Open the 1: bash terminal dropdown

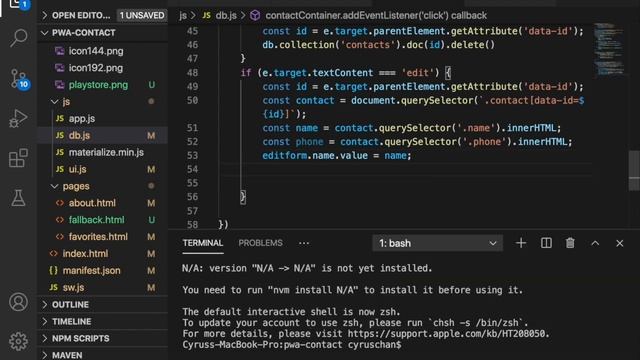point(438,243)
